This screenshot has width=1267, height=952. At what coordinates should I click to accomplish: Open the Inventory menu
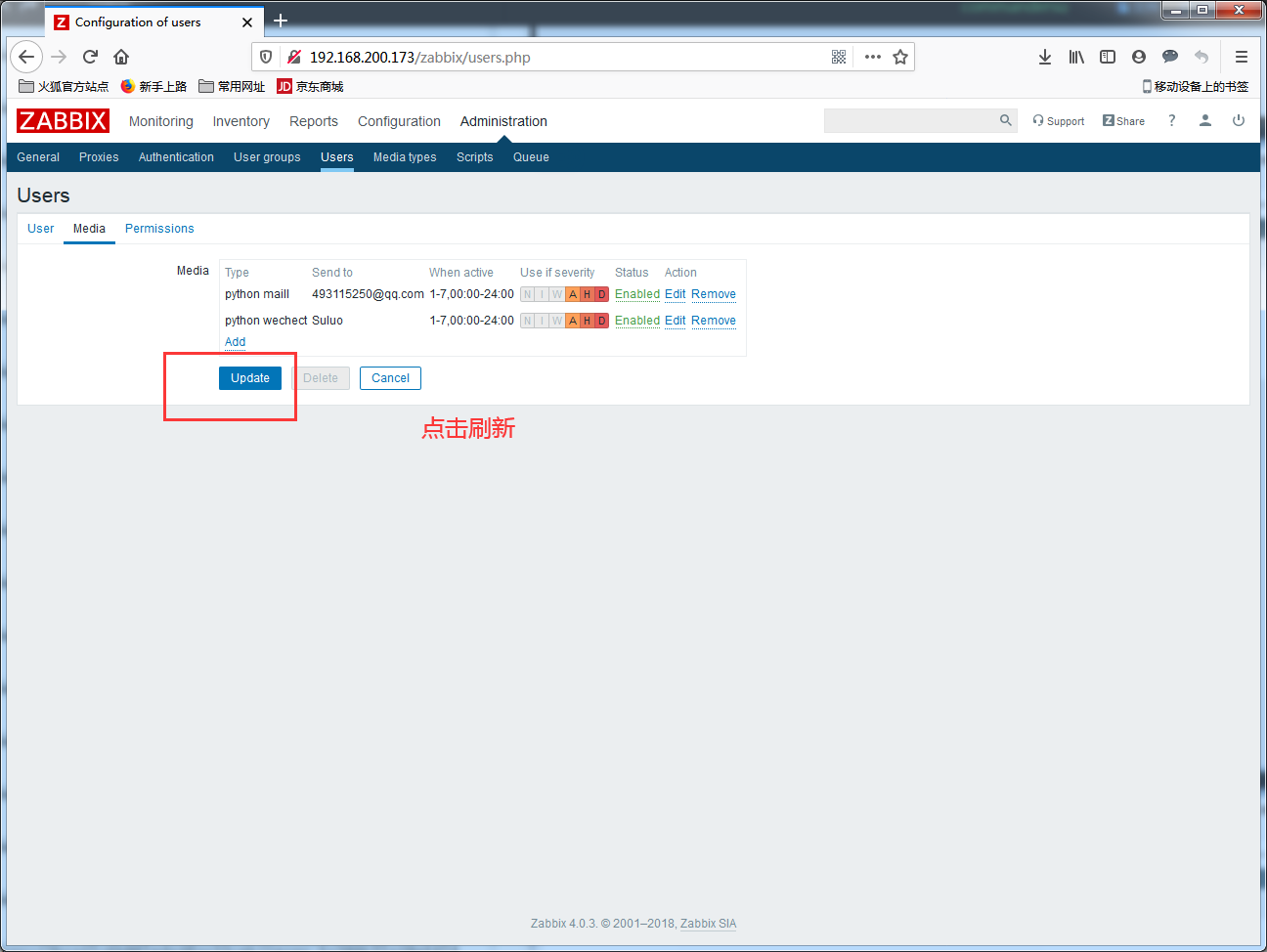(240, 121)
